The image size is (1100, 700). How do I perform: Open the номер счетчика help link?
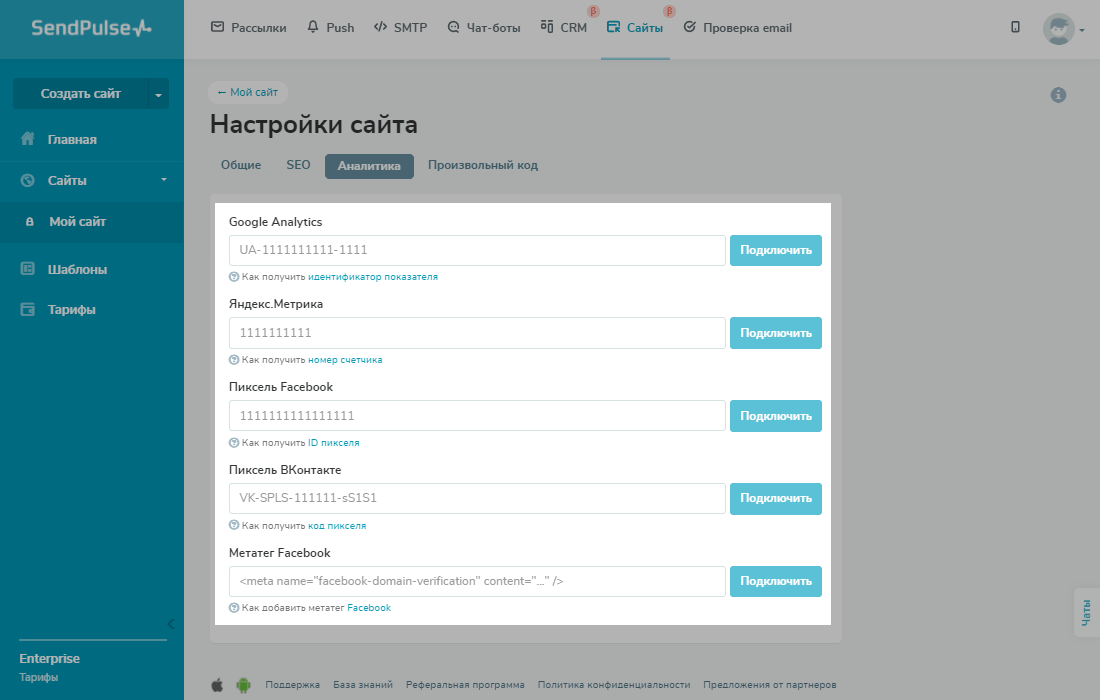point(345,360)
